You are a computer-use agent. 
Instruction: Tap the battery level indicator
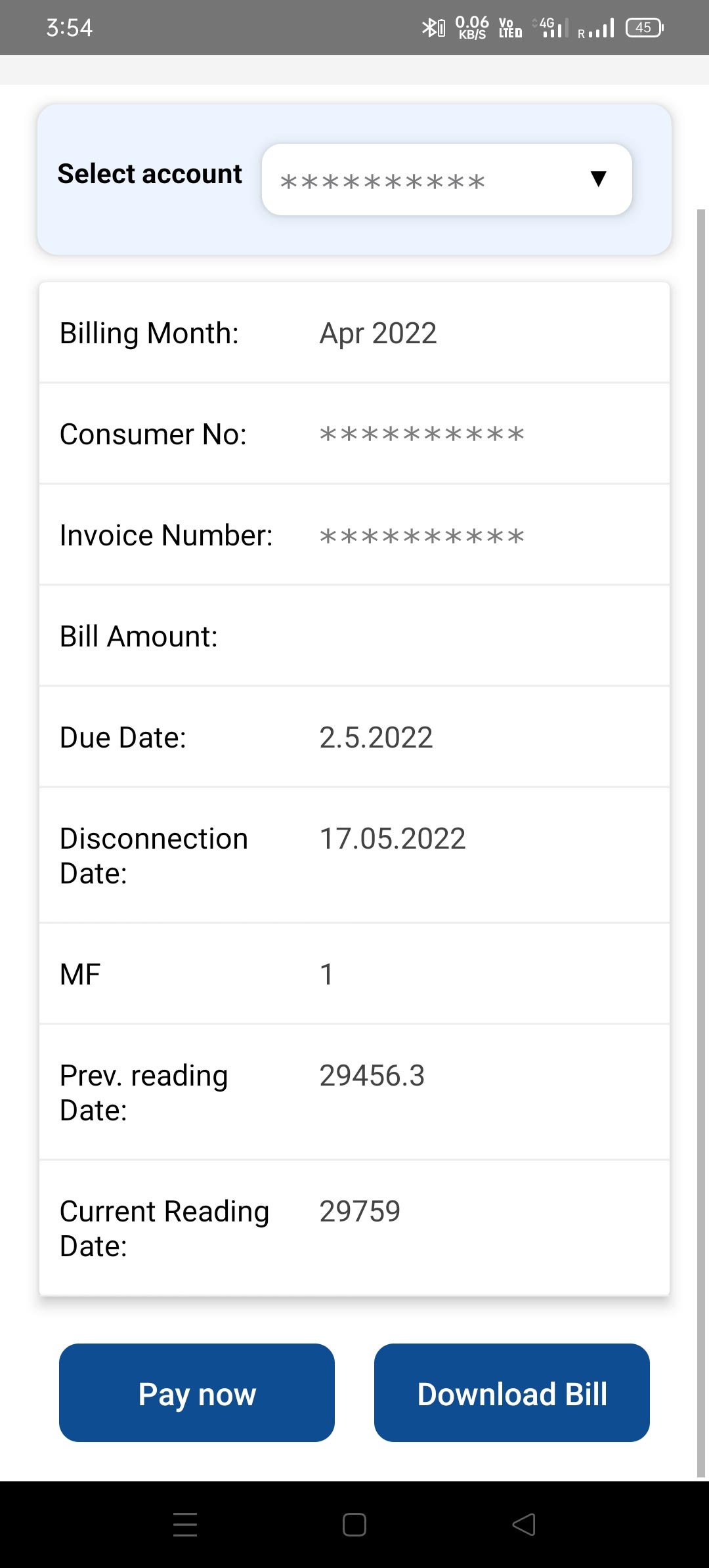point(645,28)
